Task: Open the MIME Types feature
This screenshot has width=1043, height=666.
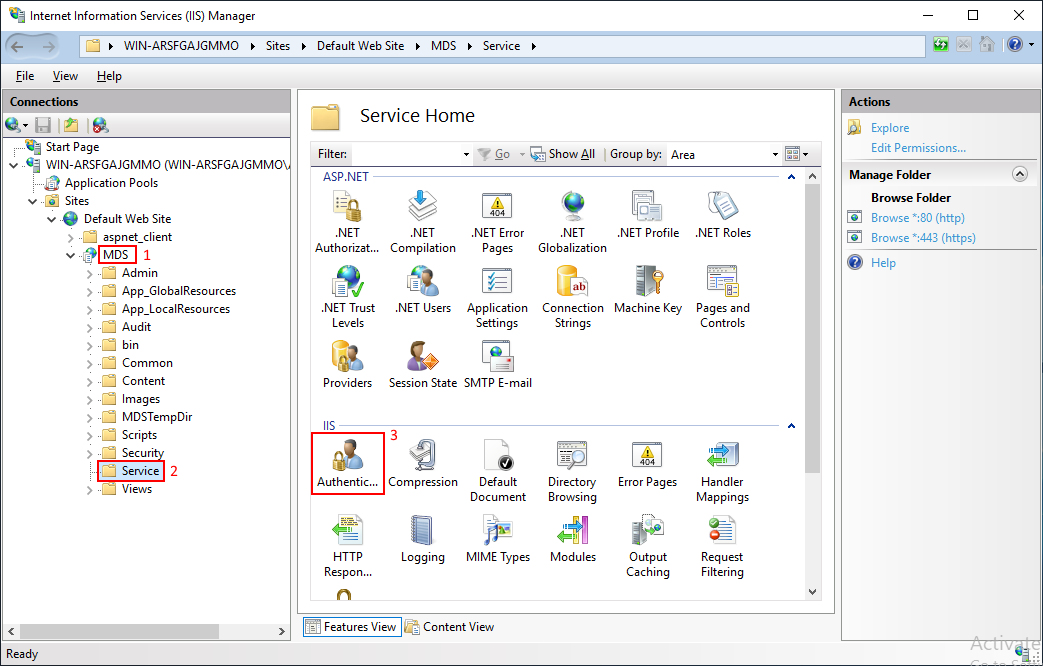Action: click(498, 539)
